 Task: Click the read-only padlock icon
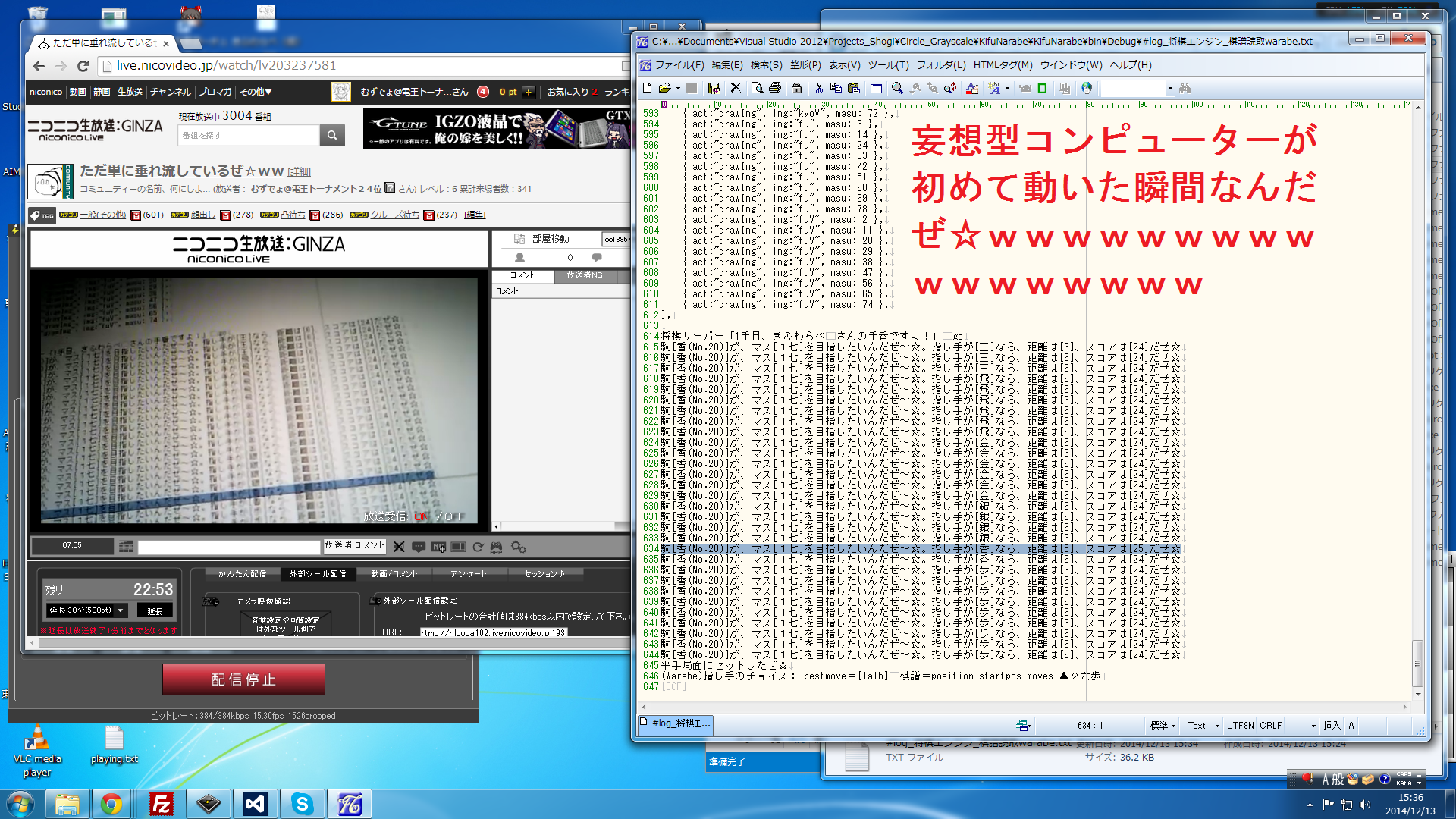point(796,88)
